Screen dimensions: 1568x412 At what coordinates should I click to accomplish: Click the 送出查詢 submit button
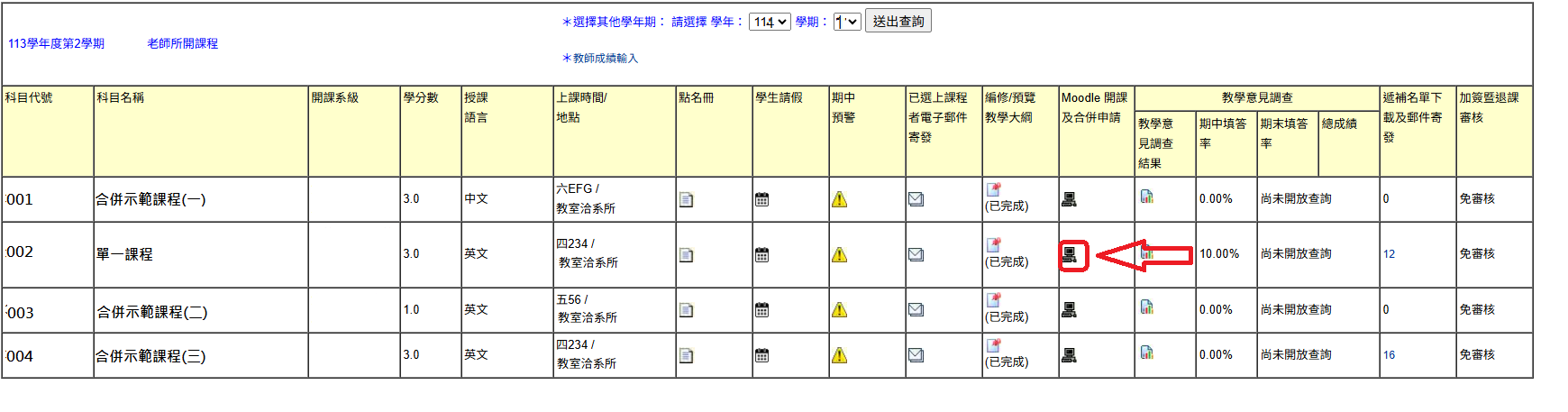pyautogui.click(x=898, y=22)
